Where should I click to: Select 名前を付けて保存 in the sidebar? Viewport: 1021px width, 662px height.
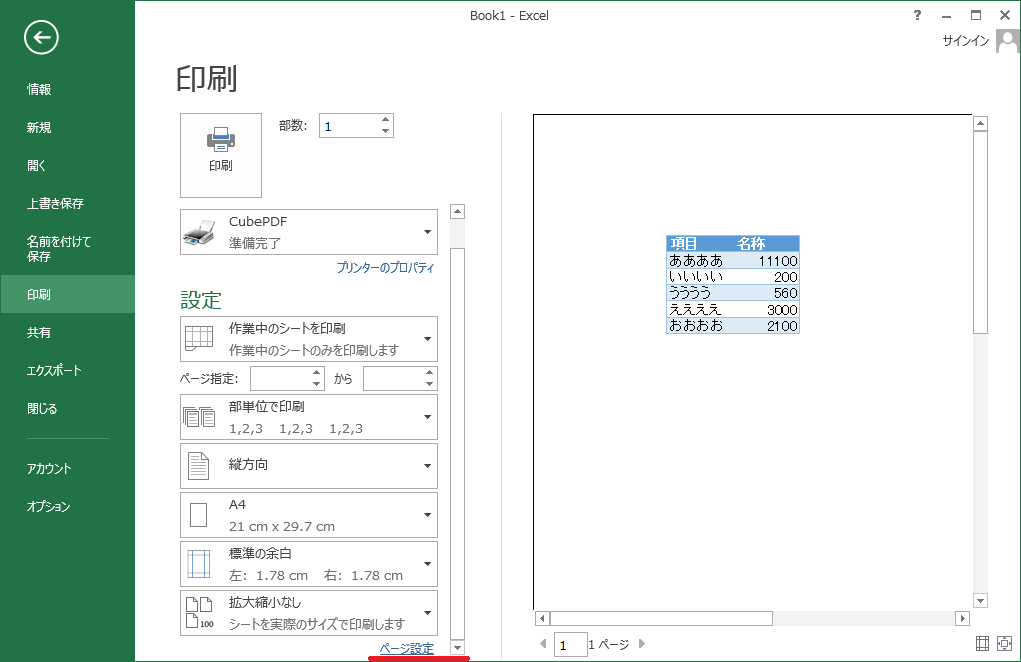pos(59,249)
